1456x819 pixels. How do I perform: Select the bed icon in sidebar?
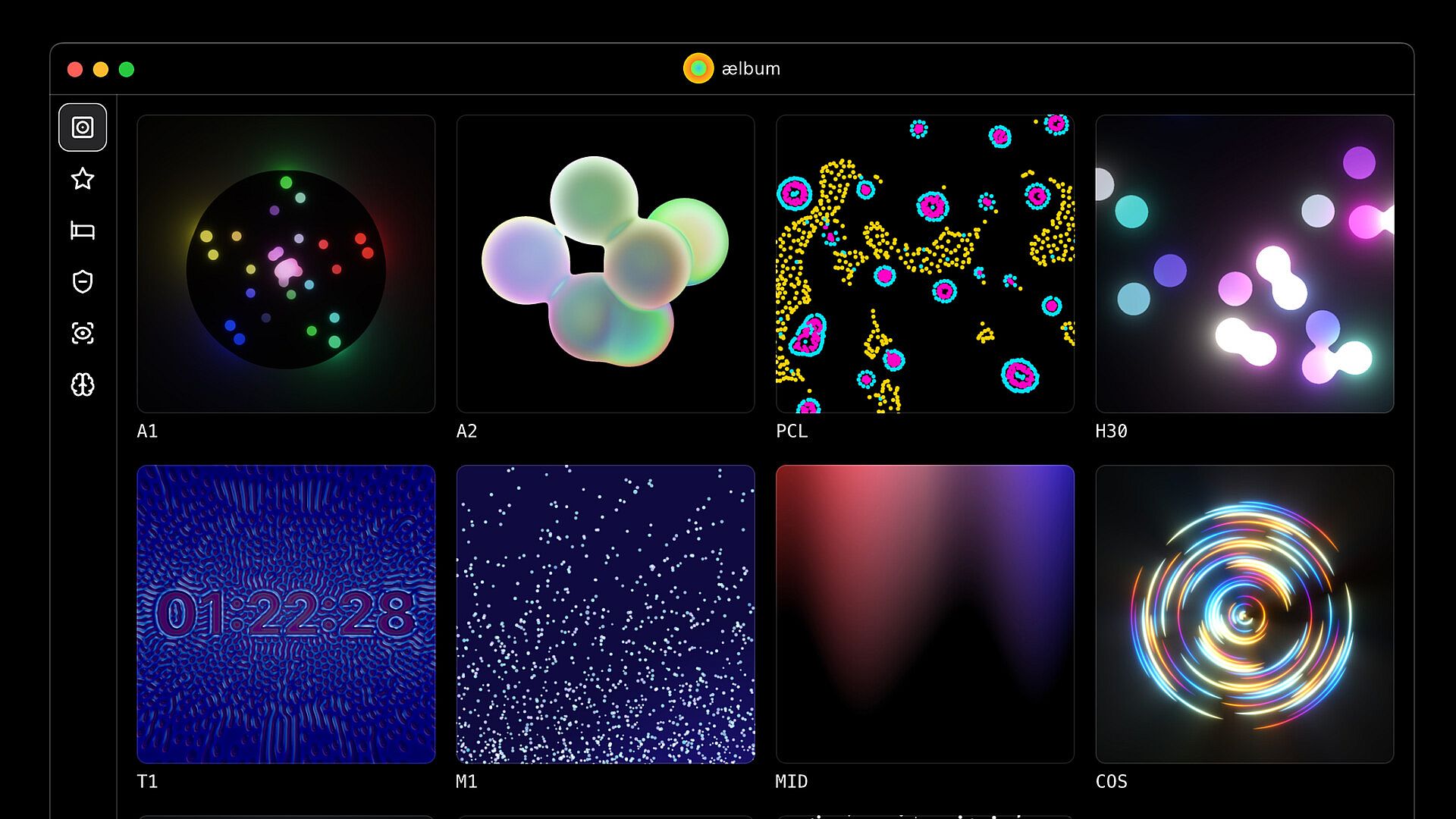[83, 231]
